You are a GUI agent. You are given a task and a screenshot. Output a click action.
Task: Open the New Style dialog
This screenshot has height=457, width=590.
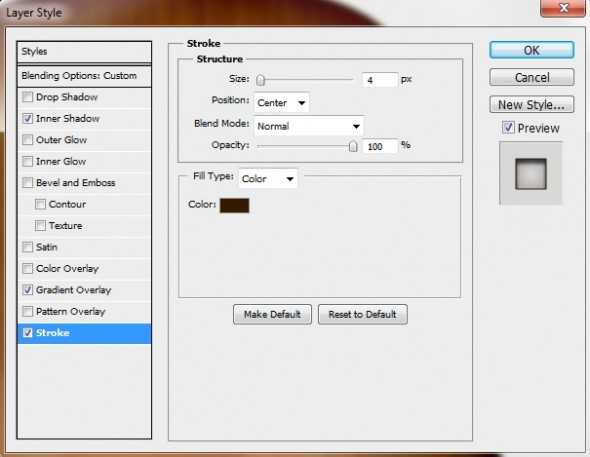tap(532, 105)
